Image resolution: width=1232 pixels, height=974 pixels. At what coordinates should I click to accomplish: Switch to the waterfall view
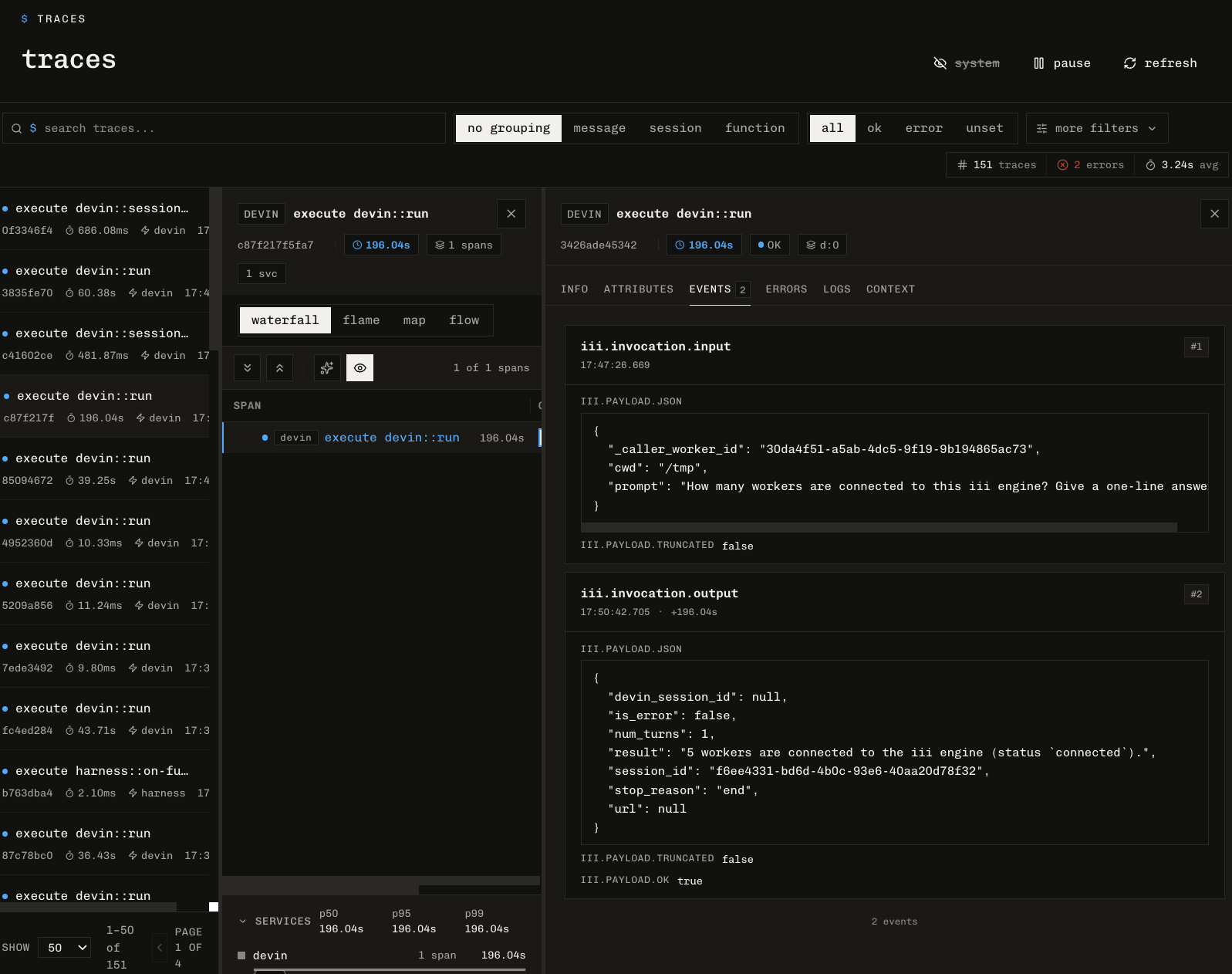click(285, 320)
